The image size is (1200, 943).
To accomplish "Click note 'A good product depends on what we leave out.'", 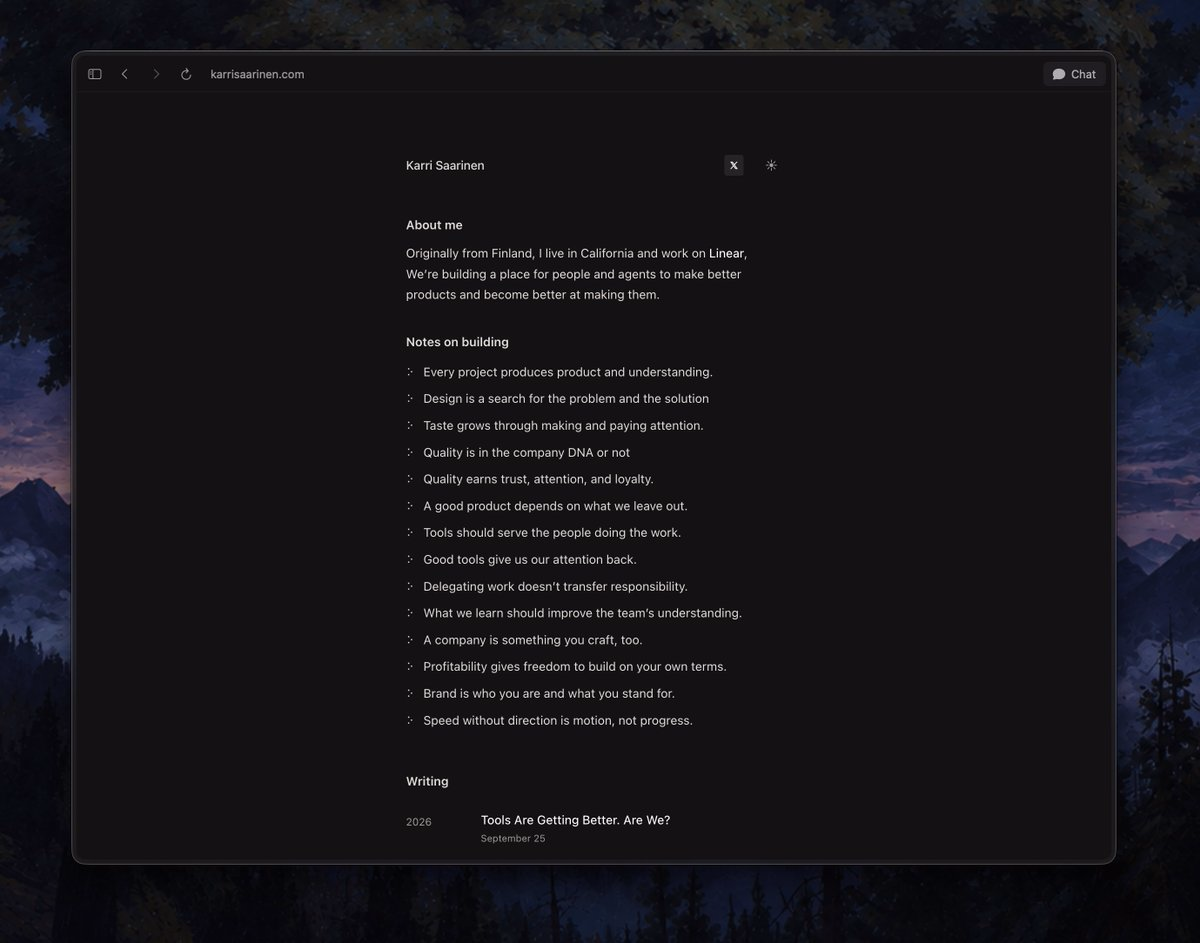I will pos(555,506).
